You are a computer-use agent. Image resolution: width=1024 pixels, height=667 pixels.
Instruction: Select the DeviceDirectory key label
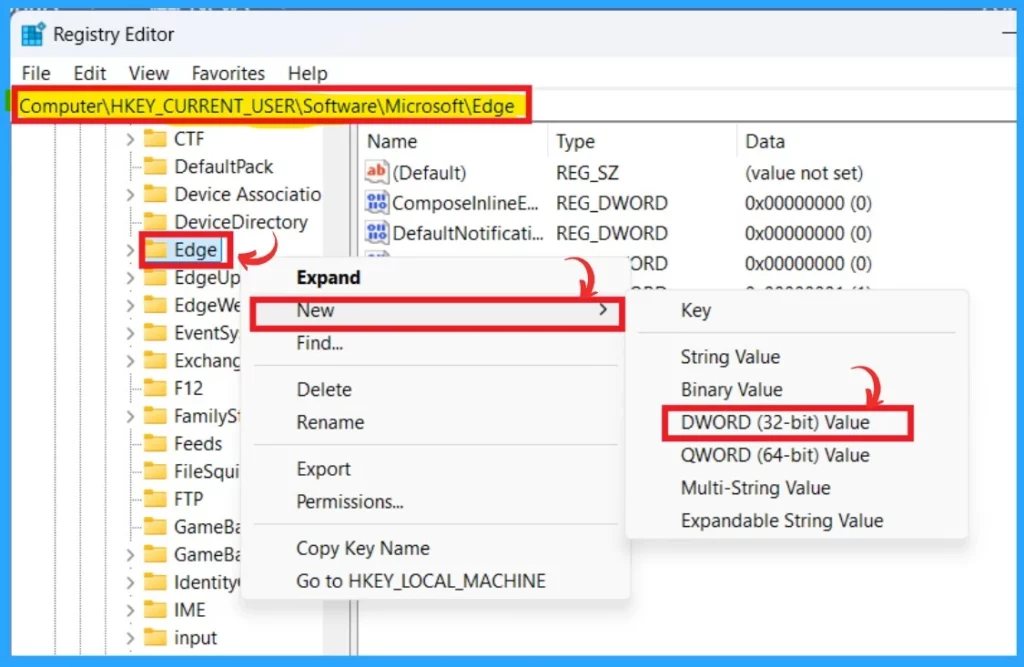(x=240, y=222)
